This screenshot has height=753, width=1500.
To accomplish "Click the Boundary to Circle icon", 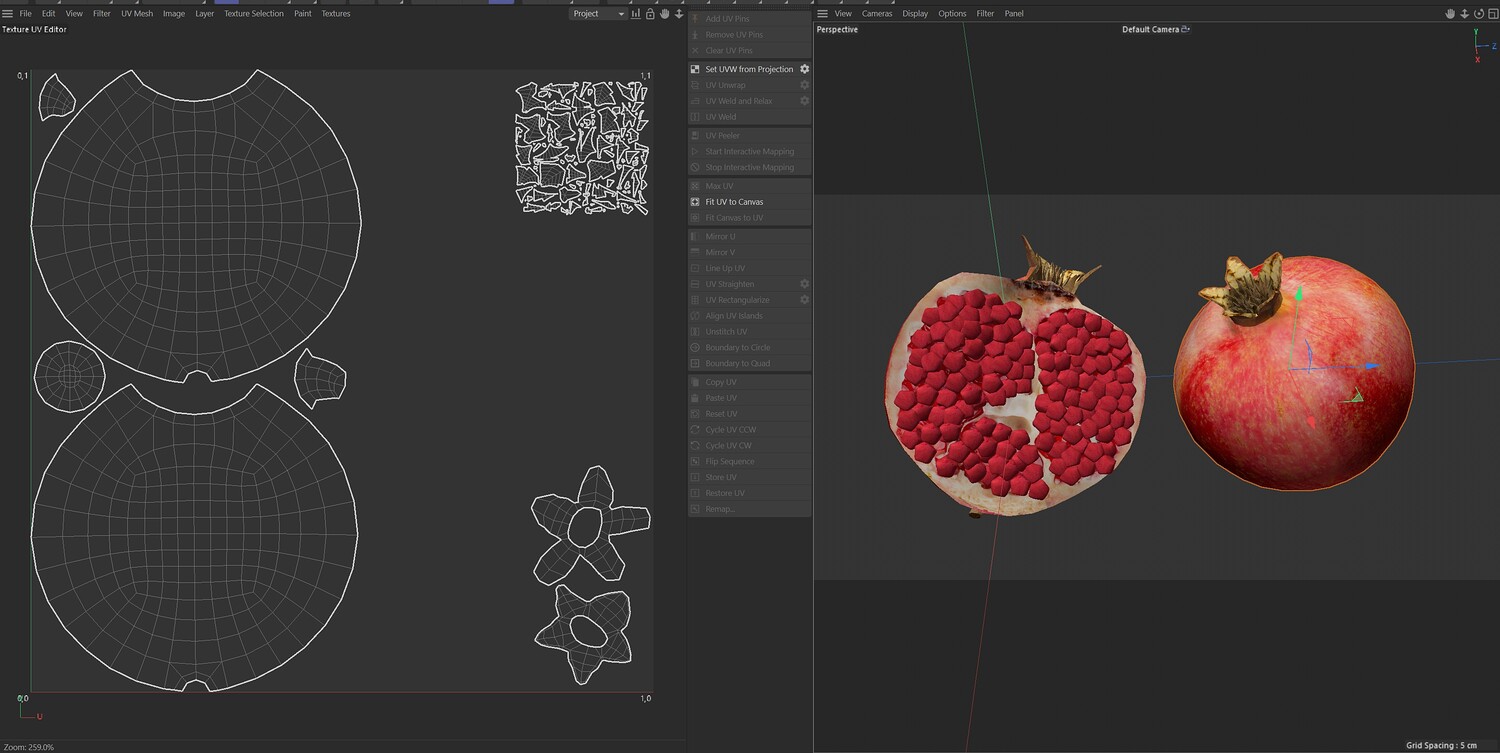I will tap(696, 348).
